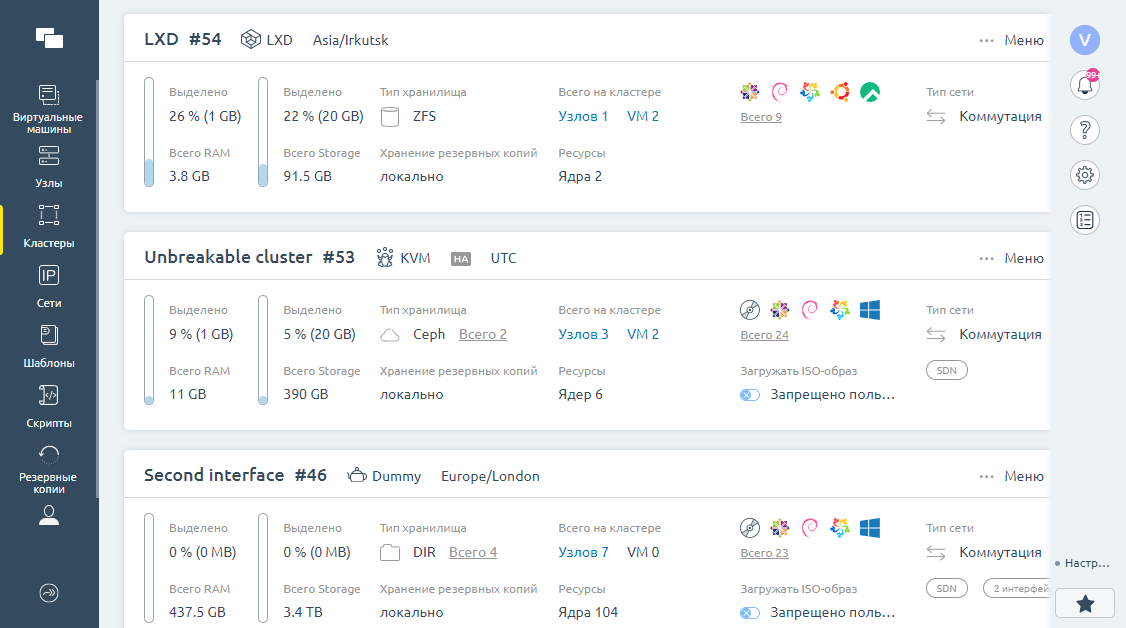Open the menu for Unbreakable cluster #53

(x=1012, y=259)
